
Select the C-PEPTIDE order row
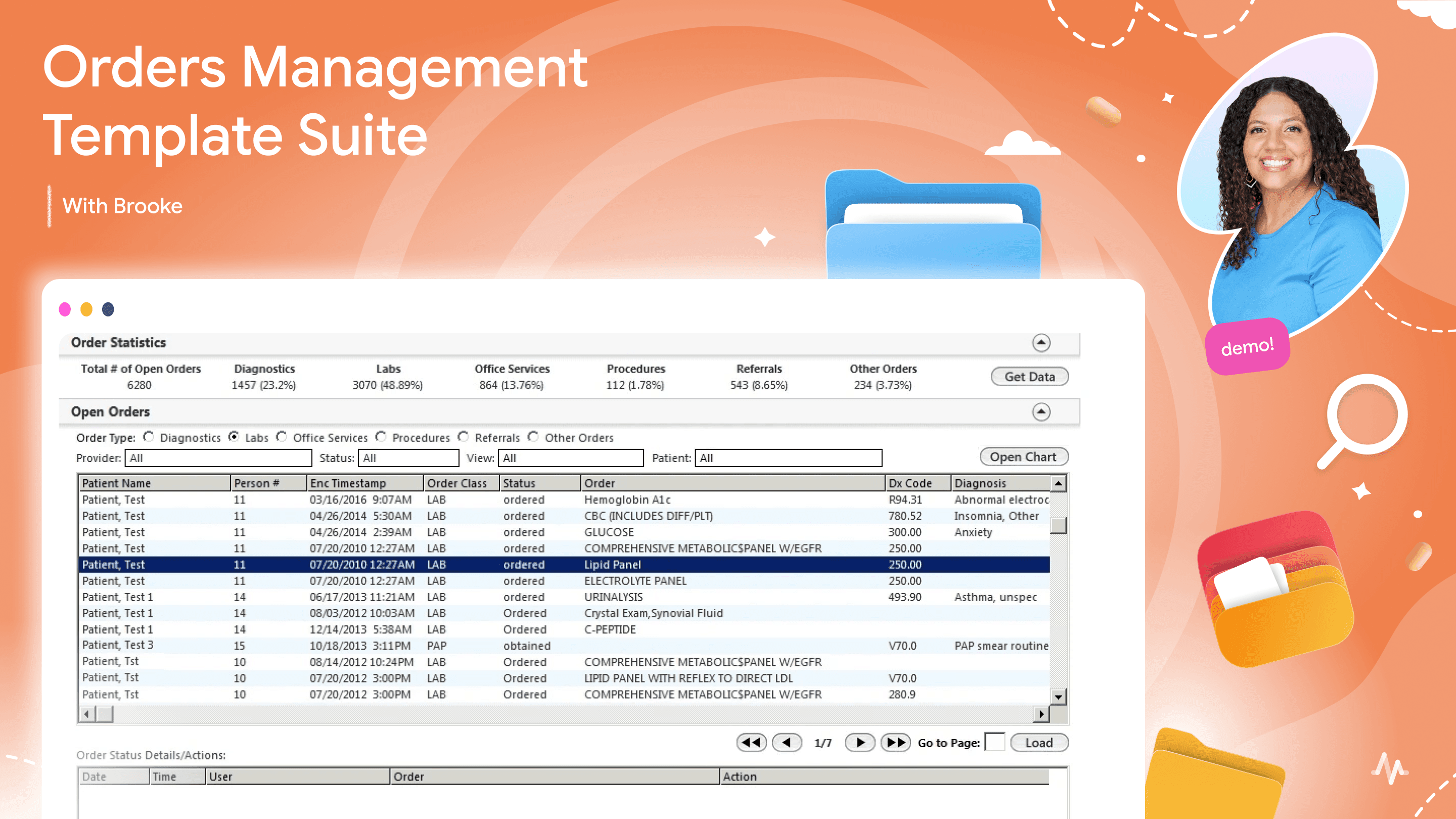click(x=564, y=629)
